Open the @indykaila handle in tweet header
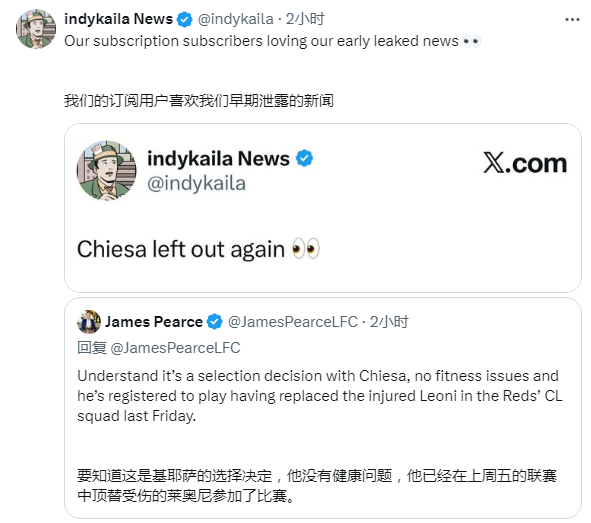 point(236,19)
